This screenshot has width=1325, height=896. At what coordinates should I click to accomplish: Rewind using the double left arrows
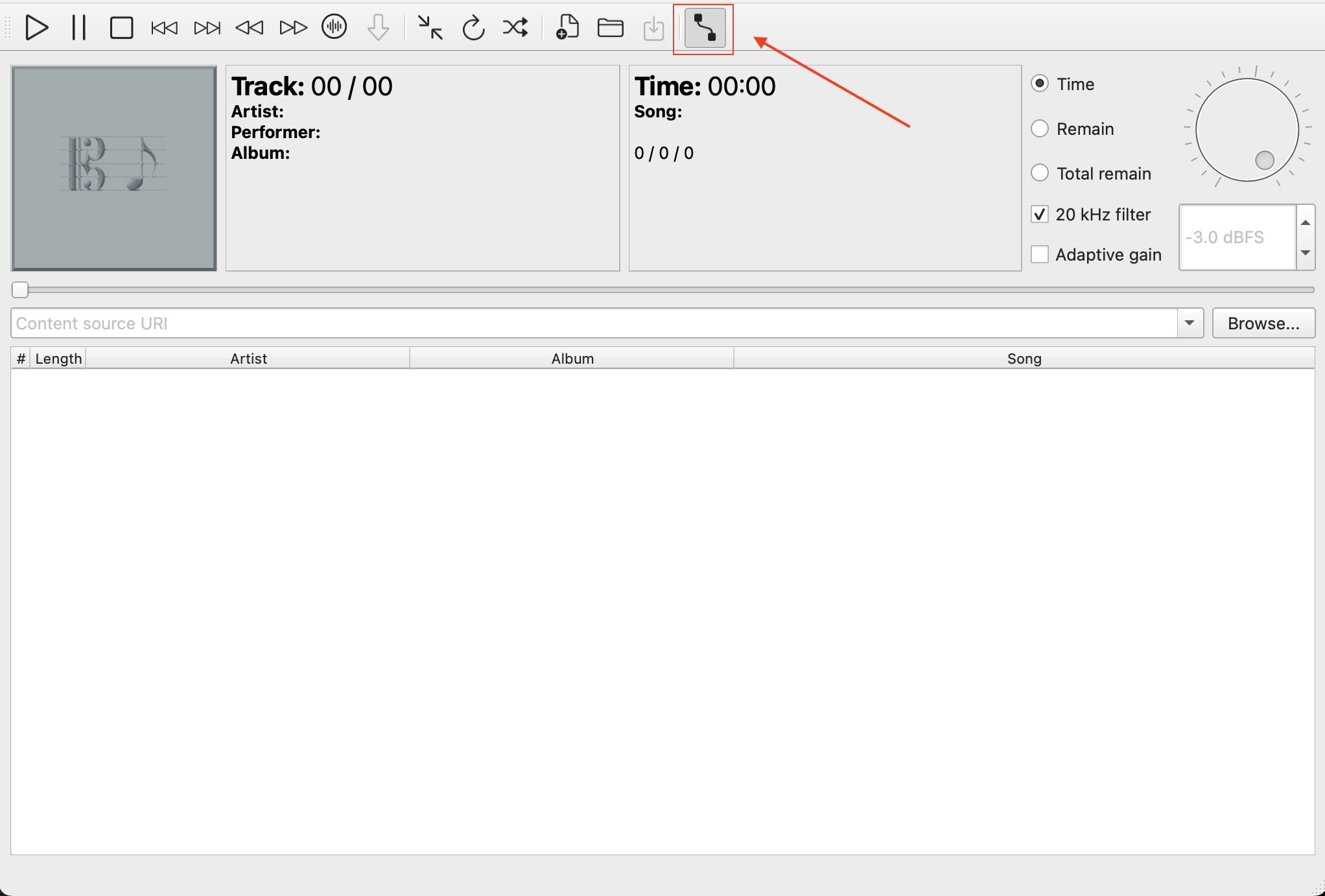[250, 28]
